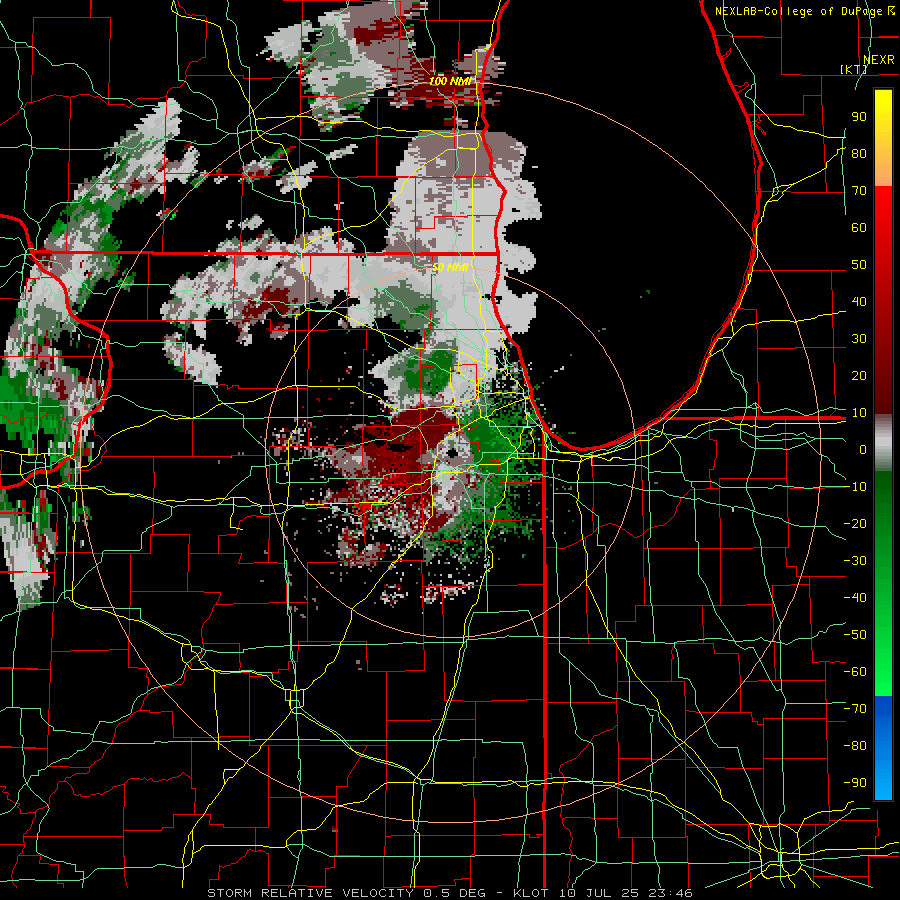Click the -50 value on velocity scale
This screenshot has width=900, height=900.
pos(855,634)
